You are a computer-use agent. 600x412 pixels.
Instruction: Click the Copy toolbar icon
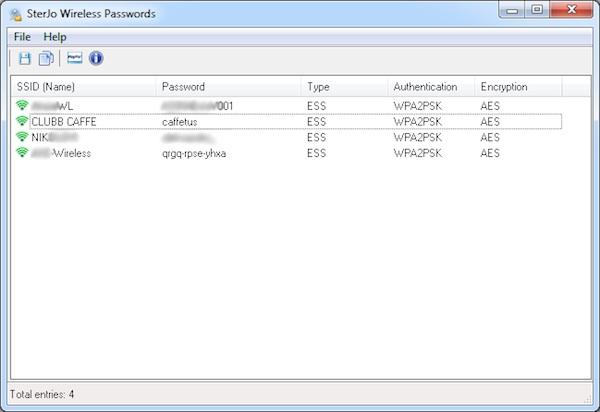(45, 59)
